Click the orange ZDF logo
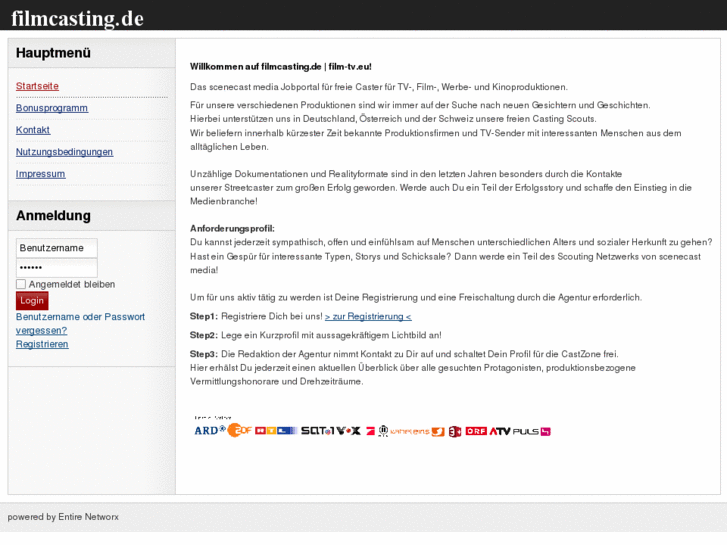 coord(239,430)
